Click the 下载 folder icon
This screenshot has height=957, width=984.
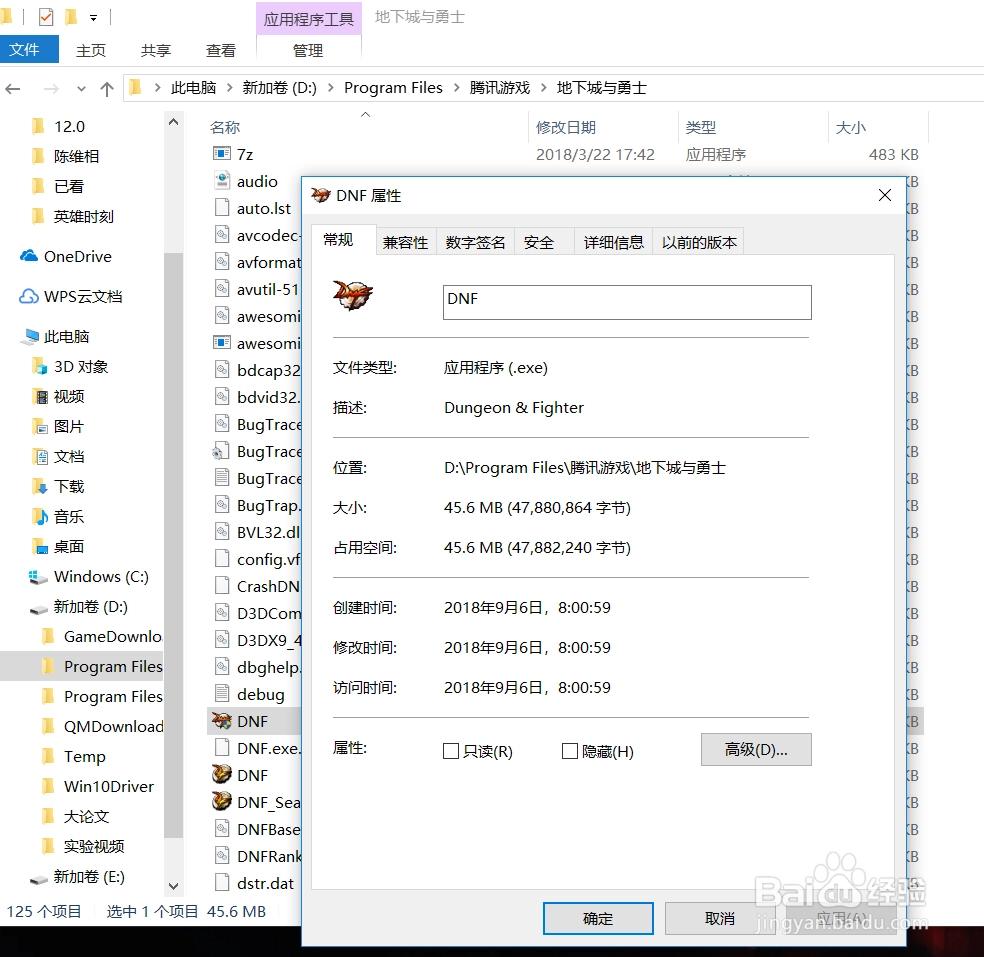pyautogui.click(x=40, y=486)
